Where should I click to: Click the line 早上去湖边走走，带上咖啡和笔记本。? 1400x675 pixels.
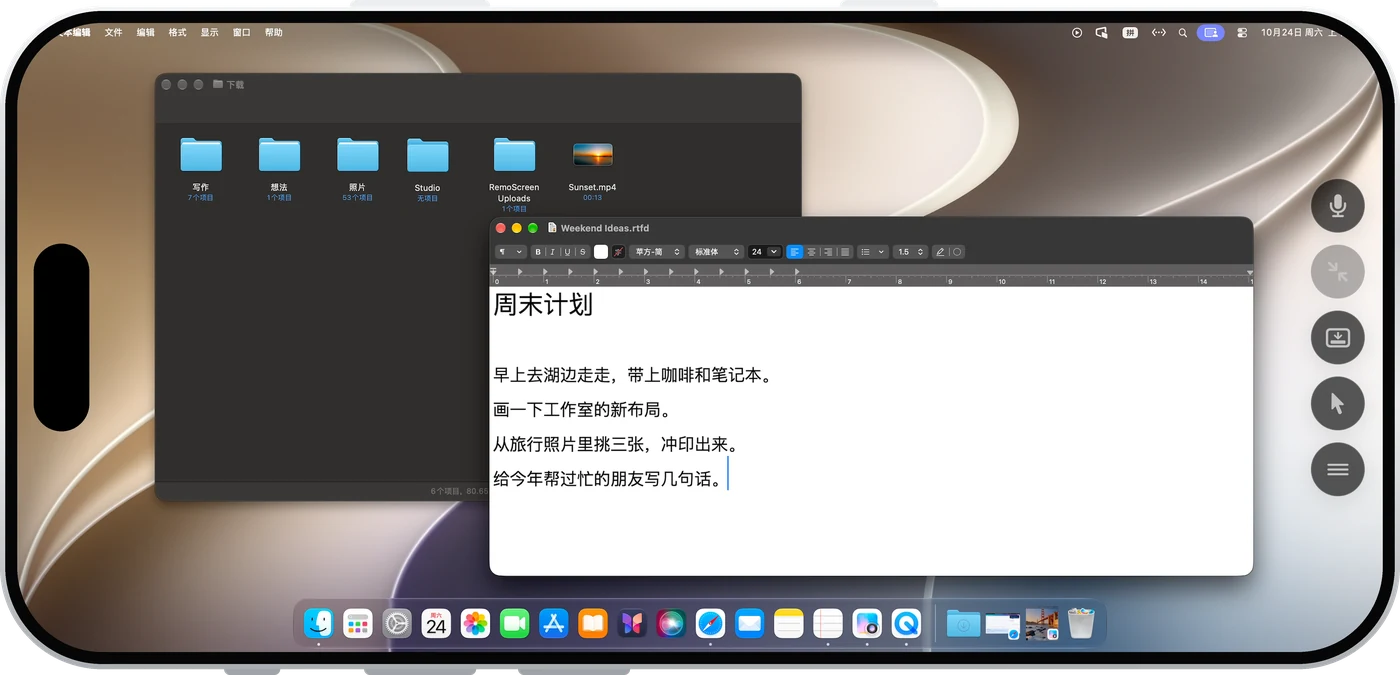[x=633, y=375]
